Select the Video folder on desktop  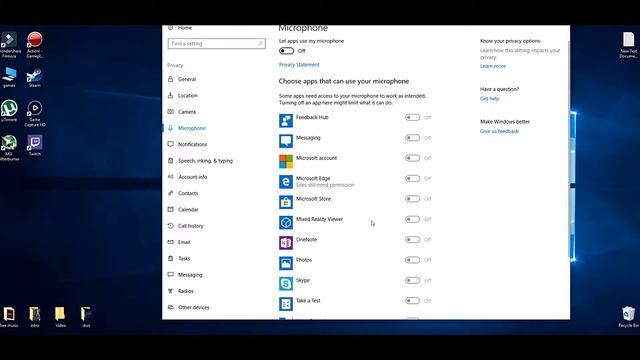[60, 317]
